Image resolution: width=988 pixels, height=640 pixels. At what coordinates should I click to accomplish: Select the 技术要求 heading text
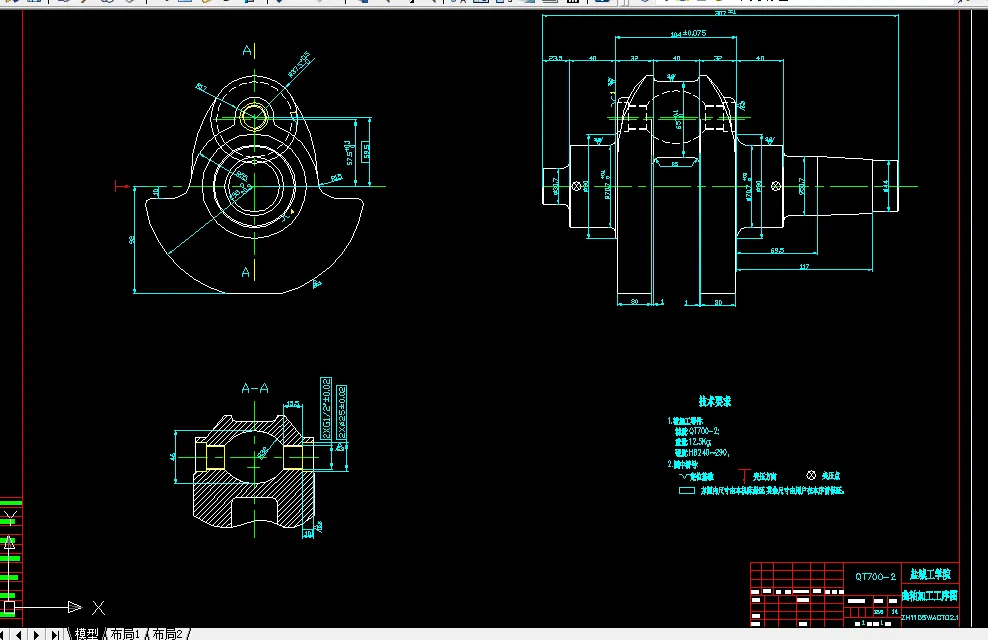pos(715,401)
